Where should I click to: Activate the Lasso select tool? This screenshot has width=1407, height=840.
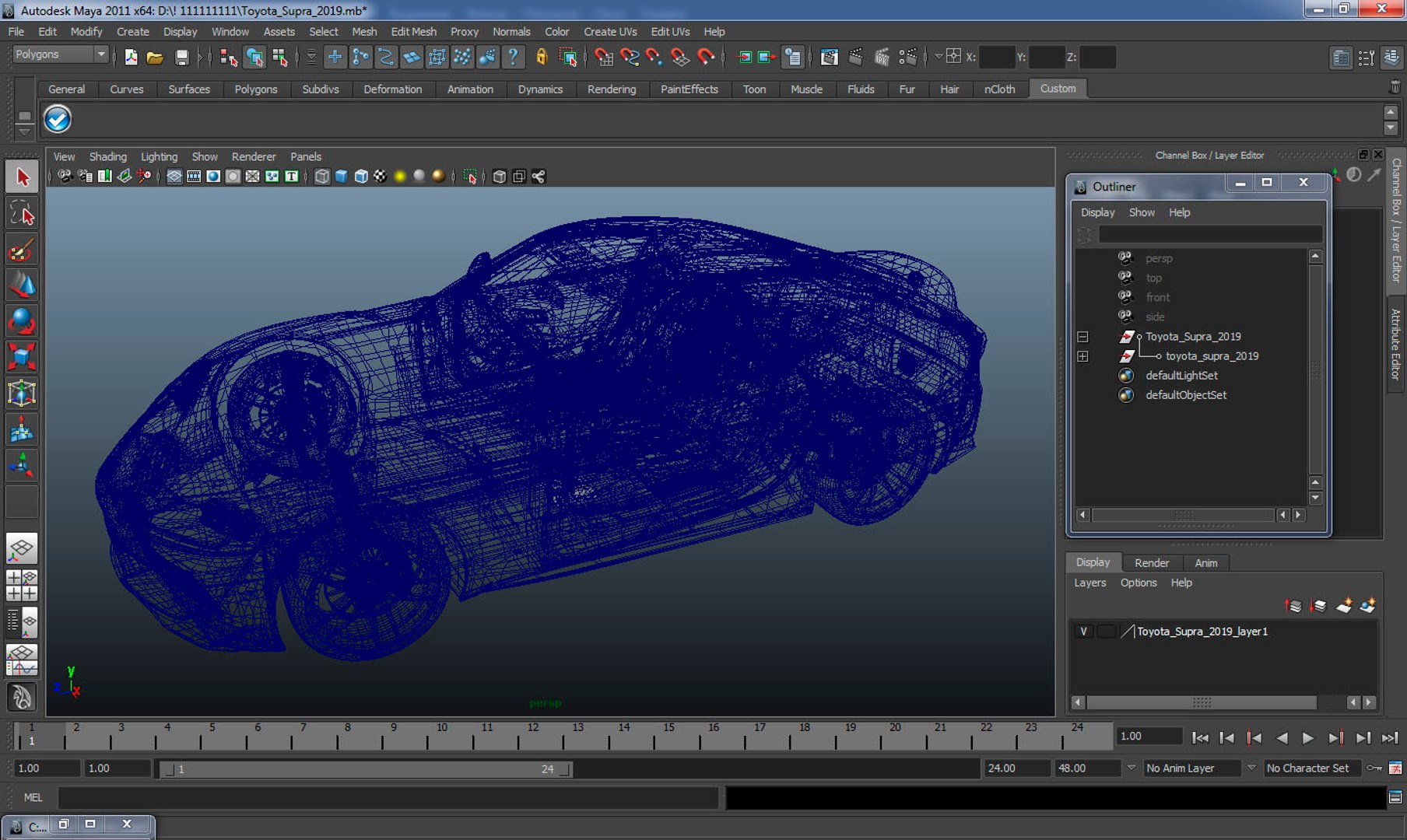pyautogui.click(x=22, y=213)
